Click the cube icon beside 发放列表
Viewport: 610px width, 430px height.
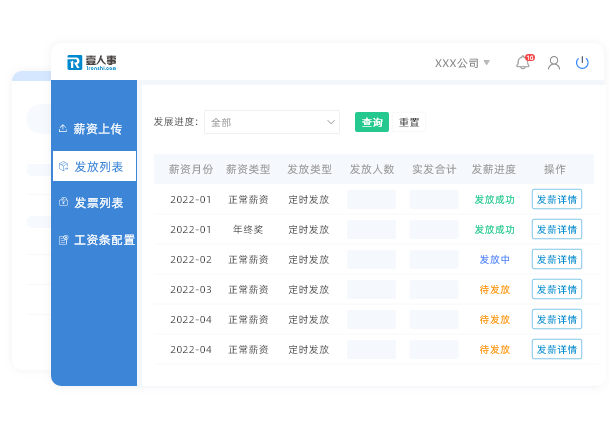(63, 167)
